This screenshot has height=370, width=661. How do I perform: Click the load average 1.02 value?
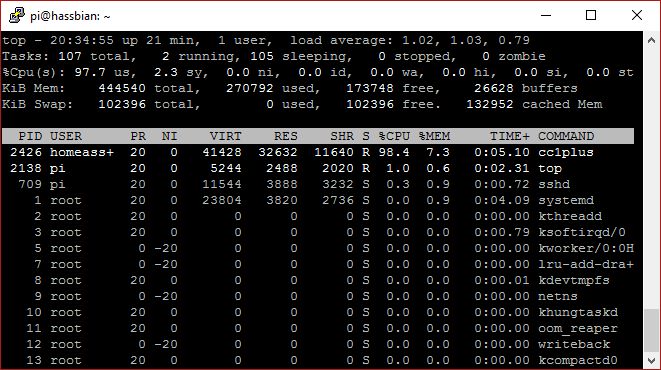point(418,40)
